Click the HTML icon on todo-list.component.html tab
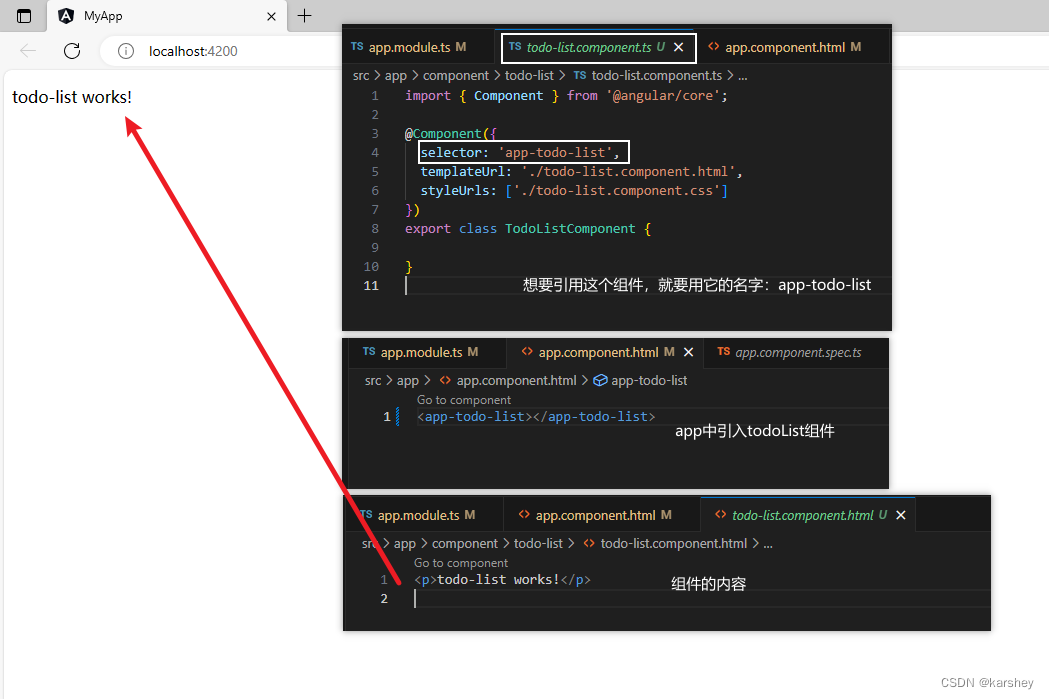This screenshot has height=699, width=1049. pyautogui.click(x=720, y=514)
